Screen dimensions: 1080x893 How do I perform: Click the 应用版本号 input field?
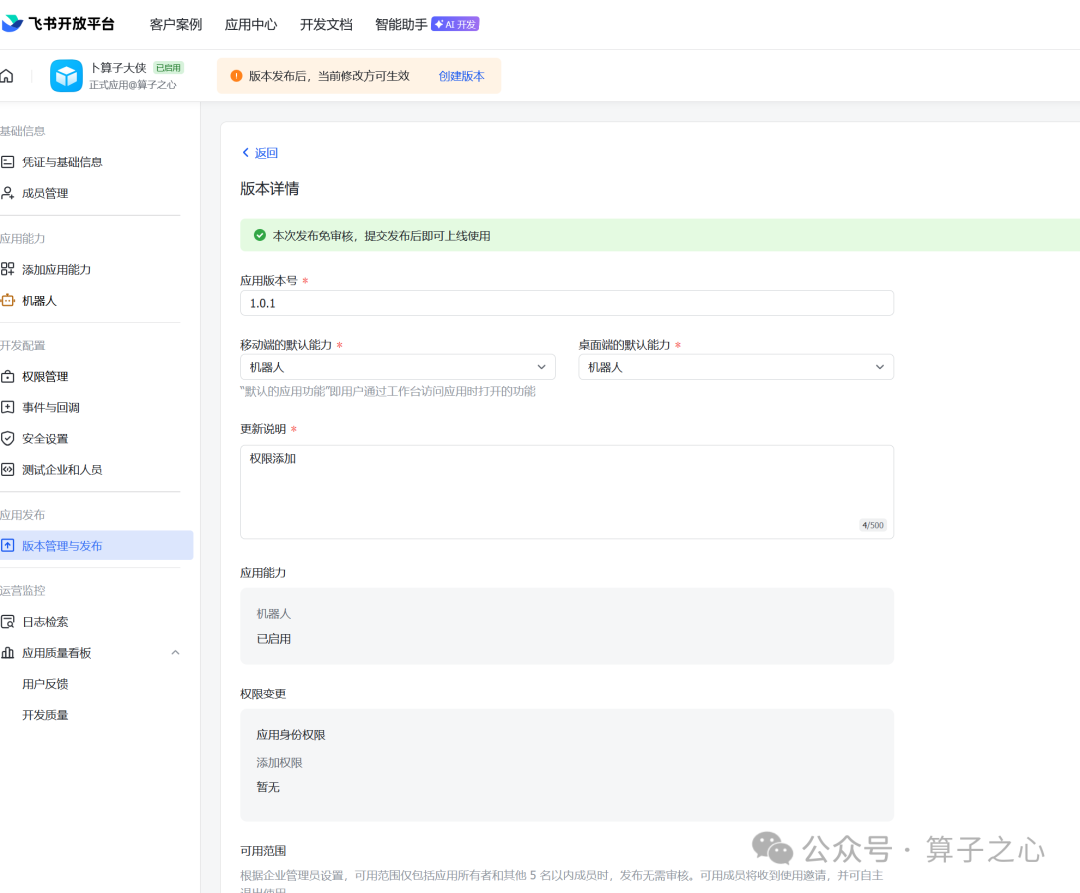(x=567, y=303)
